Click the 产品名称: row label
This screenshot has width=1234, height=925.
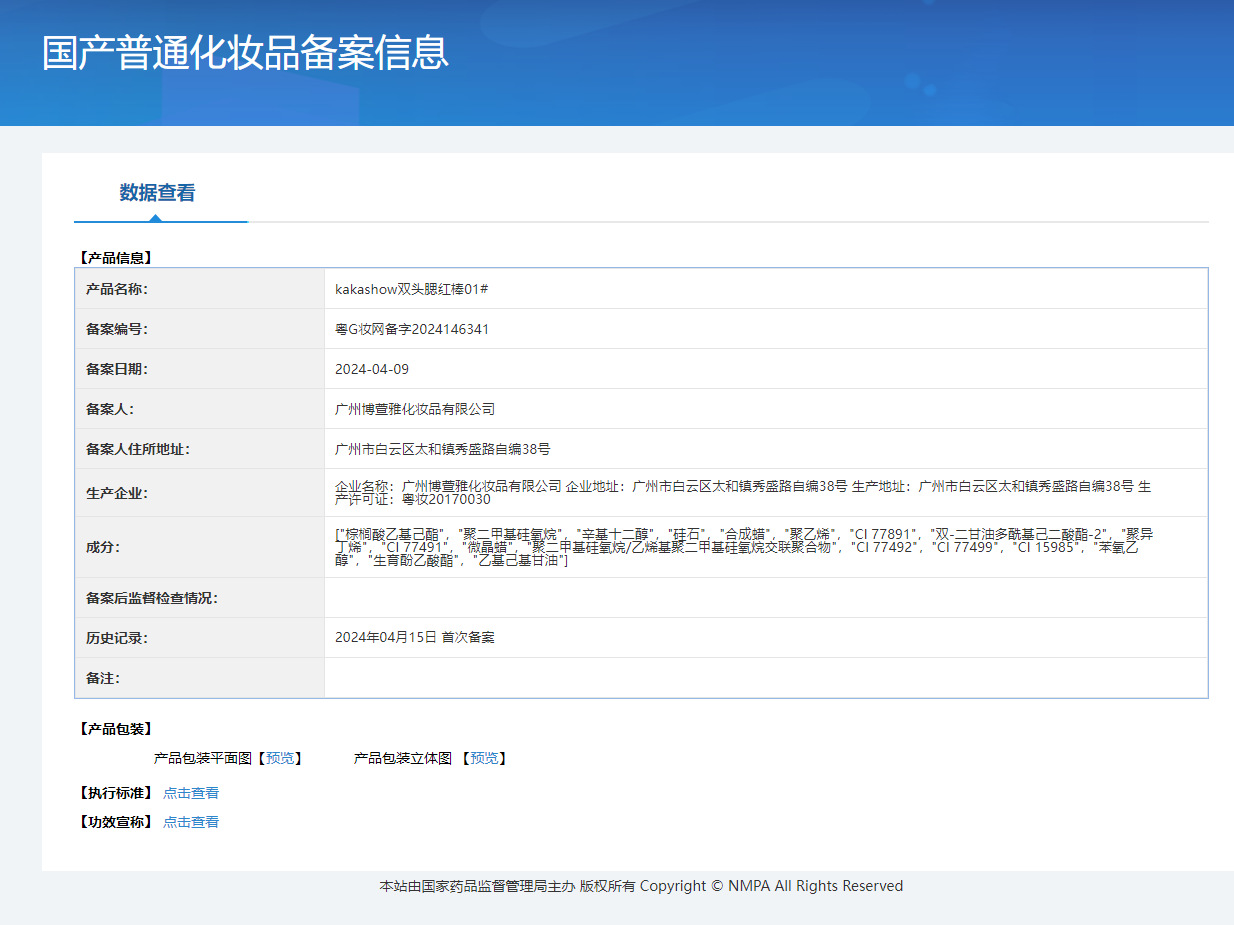[x=117, y=289]
